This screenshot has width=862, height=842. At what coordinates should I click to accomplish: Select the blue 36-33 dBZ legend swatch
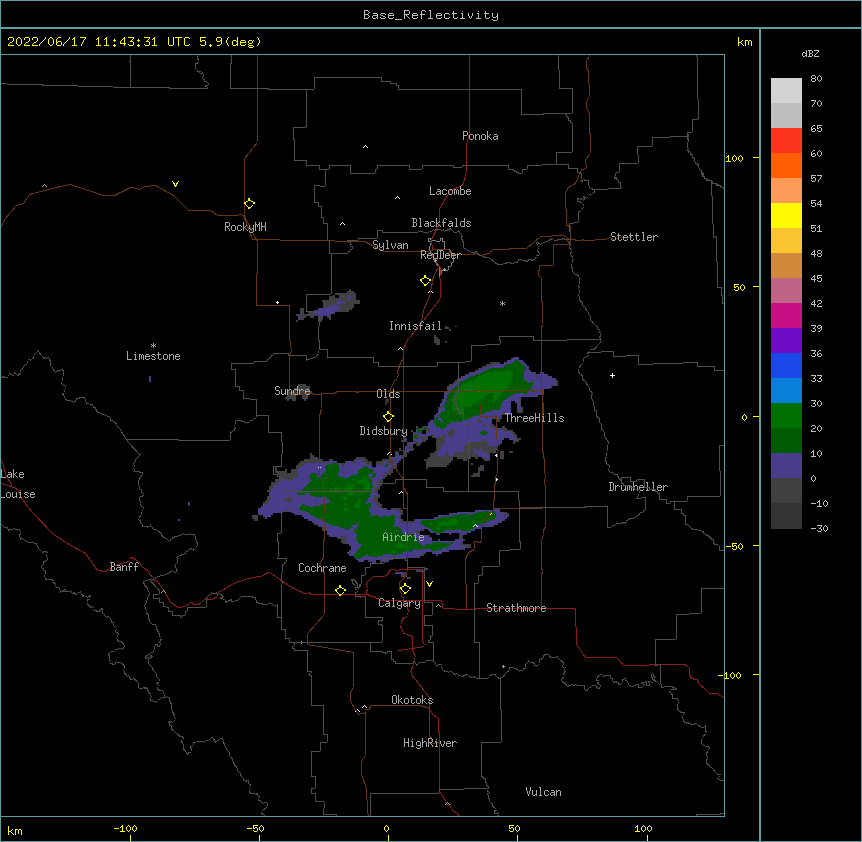[786, 365]
